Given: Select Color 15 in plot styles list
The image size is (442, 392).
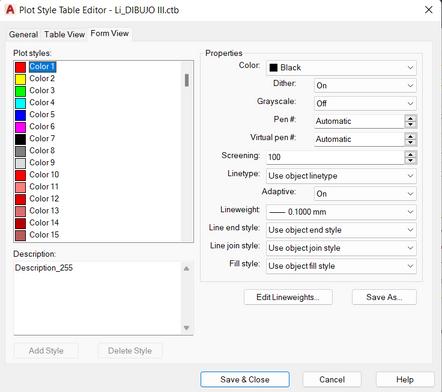Looking at the screenshot, I should (44, 235).
